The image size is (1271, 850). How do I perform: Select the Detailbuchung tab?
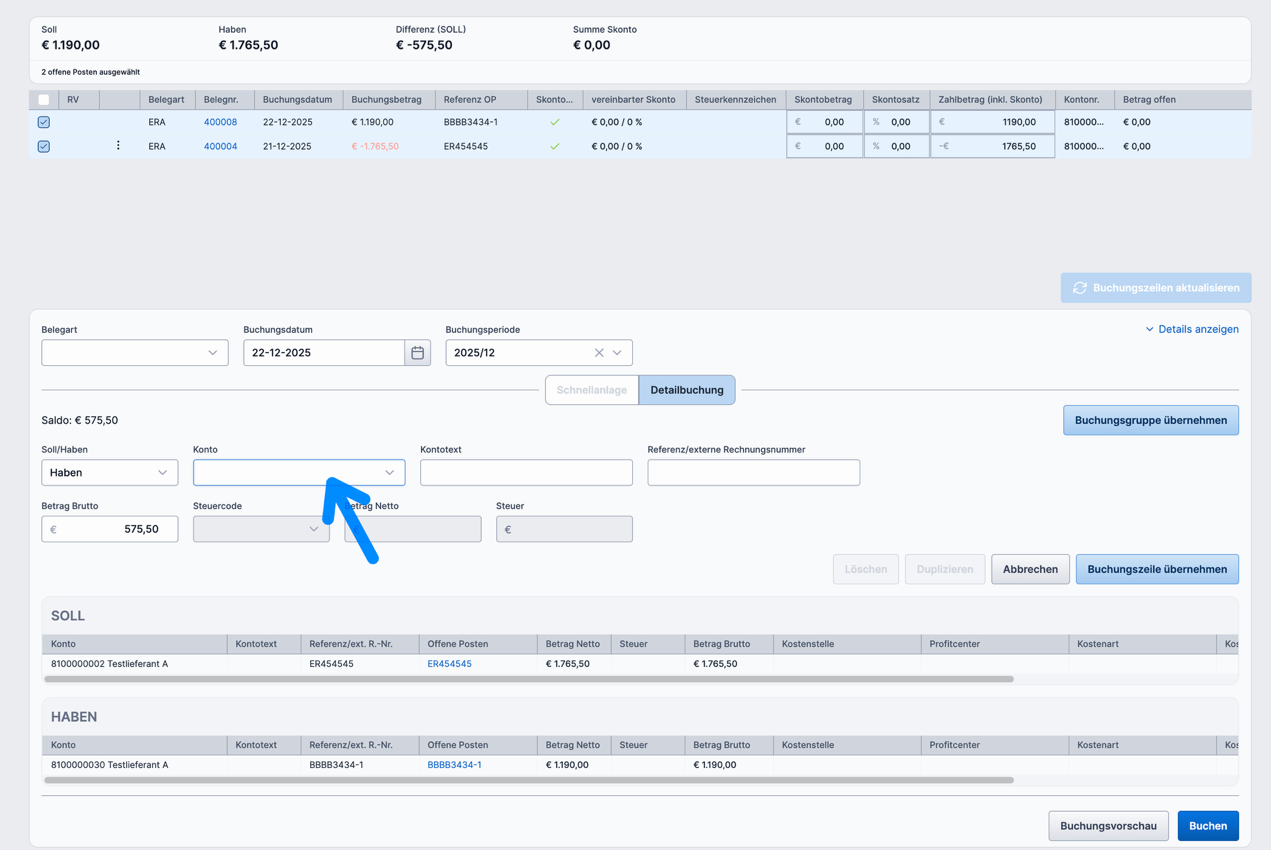pyautogui.click(x=687, y=390)
